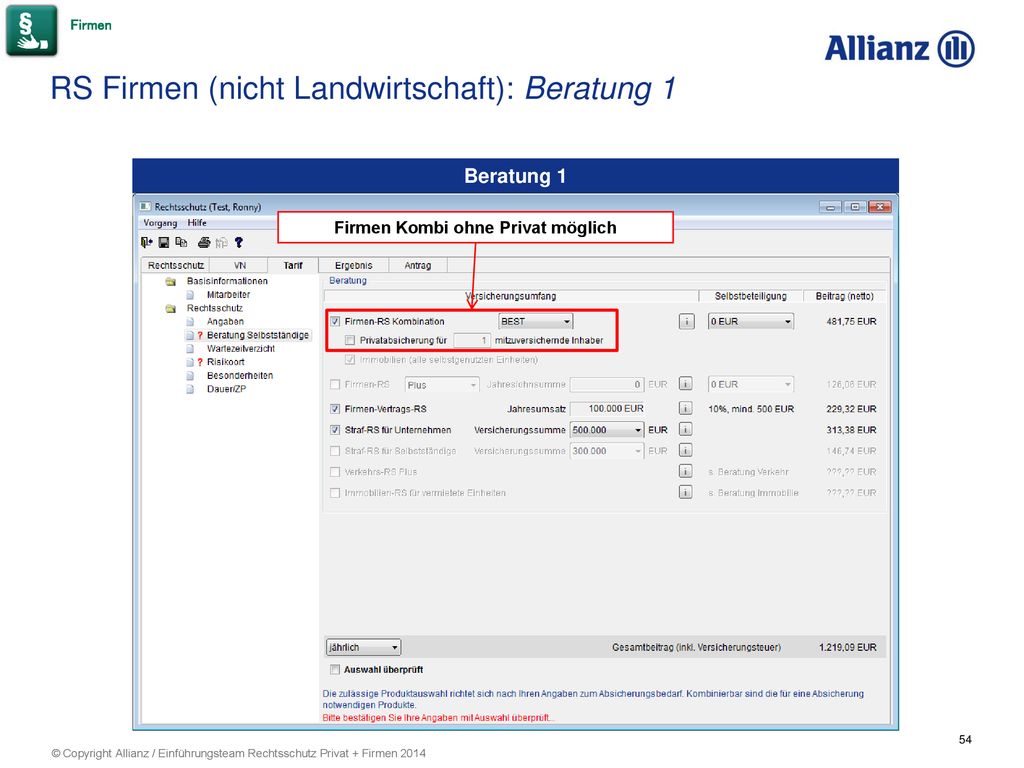Open info for Firmen-RS Kombination row

[x=686, y=321]
